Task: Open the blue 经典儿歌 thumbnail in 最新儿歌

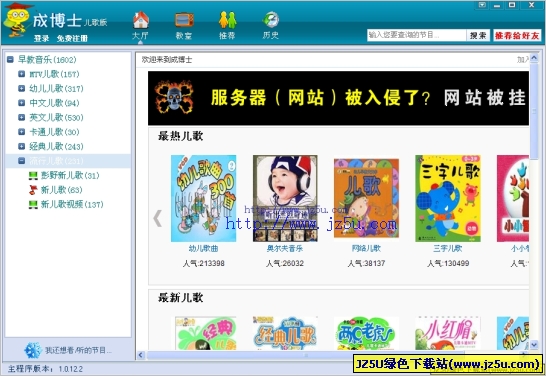Action: 285,333
